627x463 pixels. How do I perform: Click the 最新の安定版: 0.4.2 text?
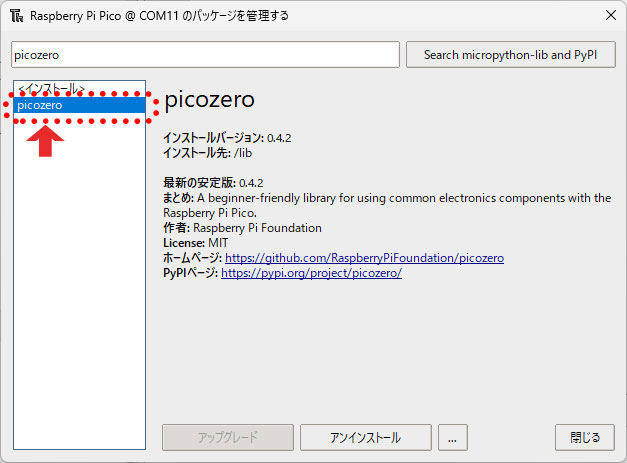[213, 183]
